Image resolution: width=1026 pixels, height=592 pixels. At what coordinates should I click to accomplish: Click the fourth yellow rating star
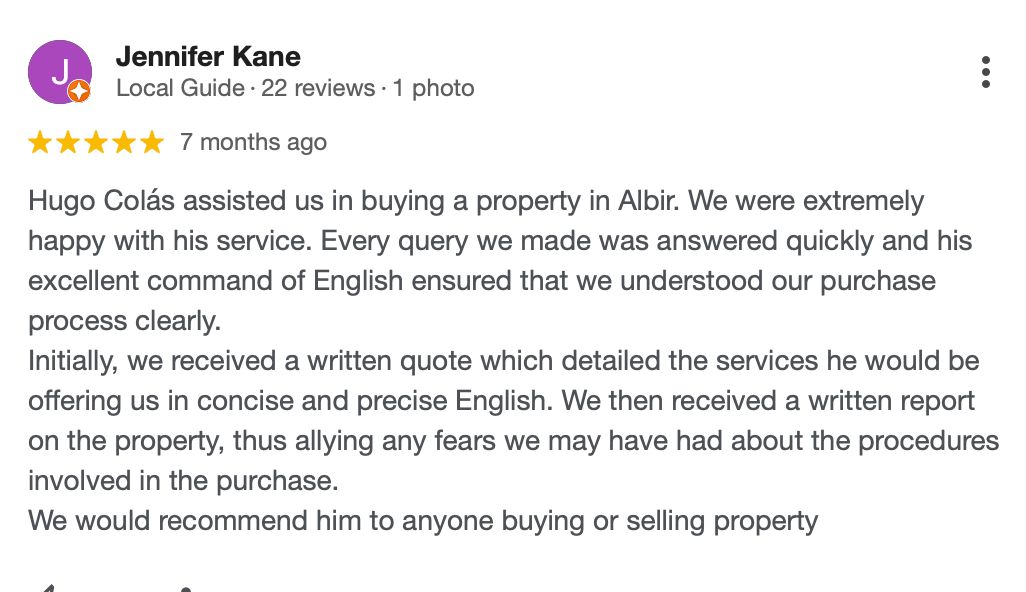tap(124, 142)
